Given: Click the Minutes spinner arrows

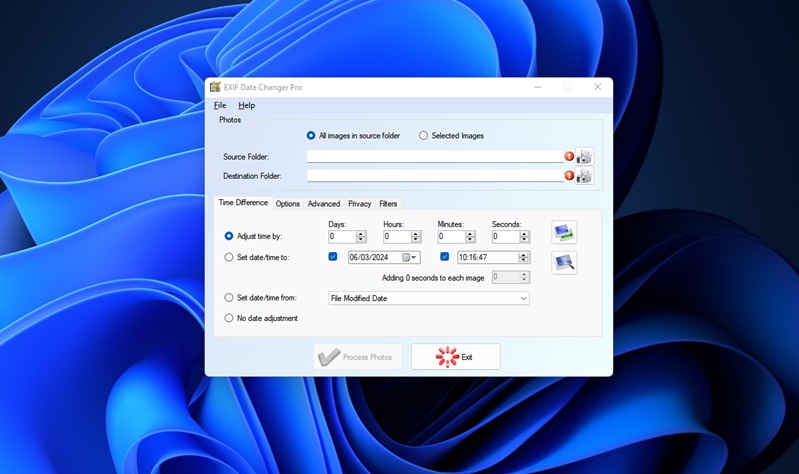Looking at the screenshot, I should coord(470,236).
